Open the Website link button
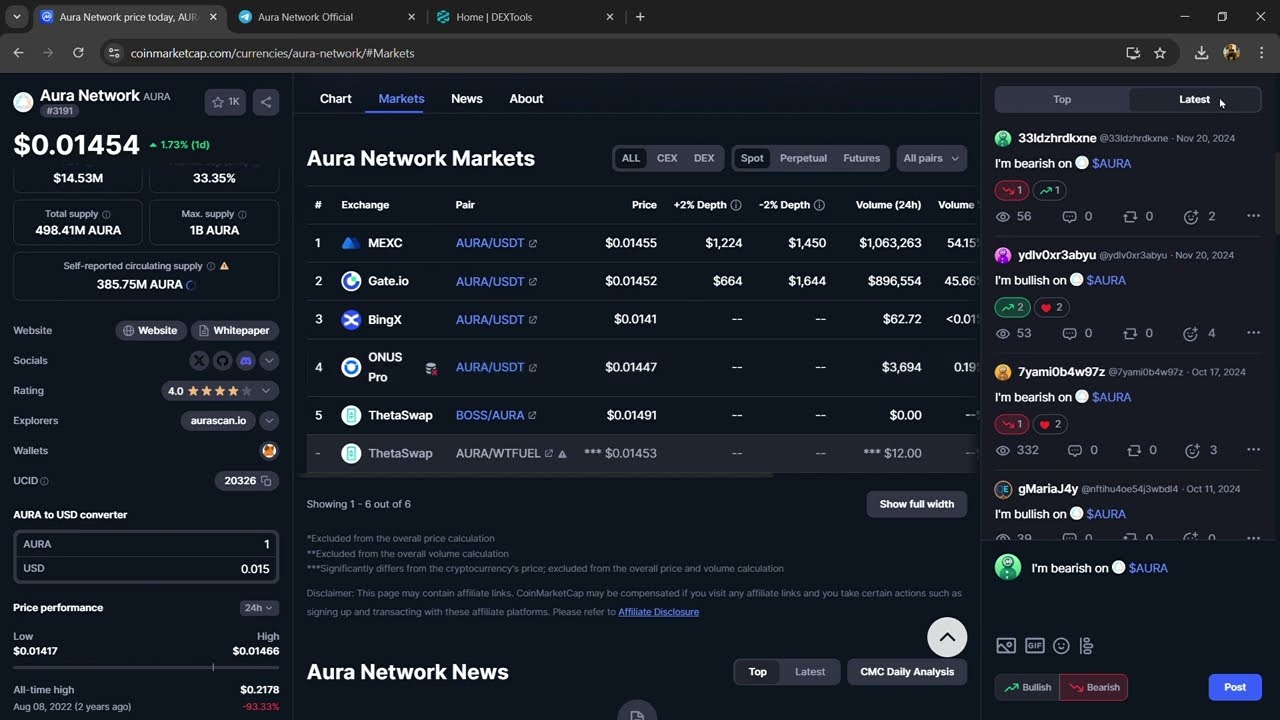This screenshot has height=720, width=1280. 150,330
